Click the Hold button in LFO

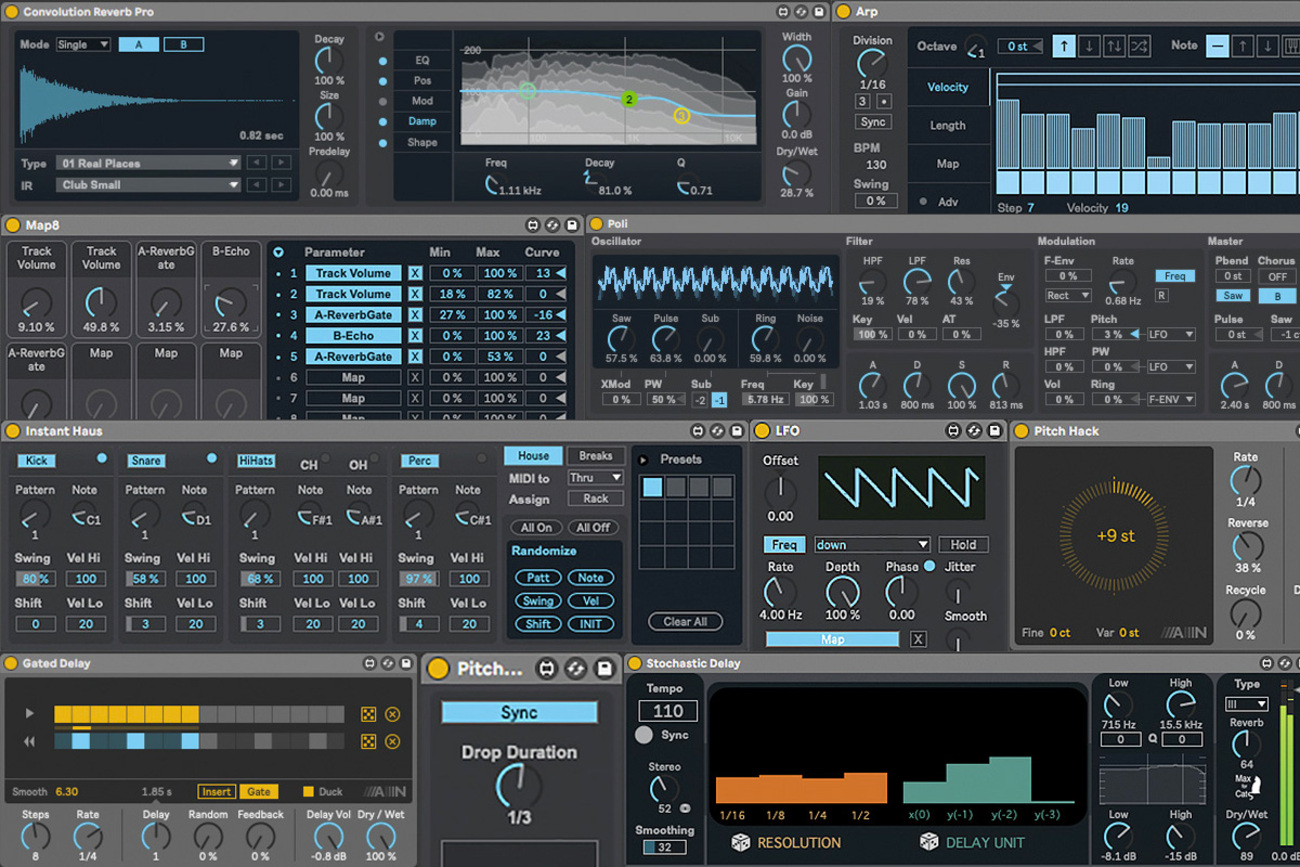963,545
